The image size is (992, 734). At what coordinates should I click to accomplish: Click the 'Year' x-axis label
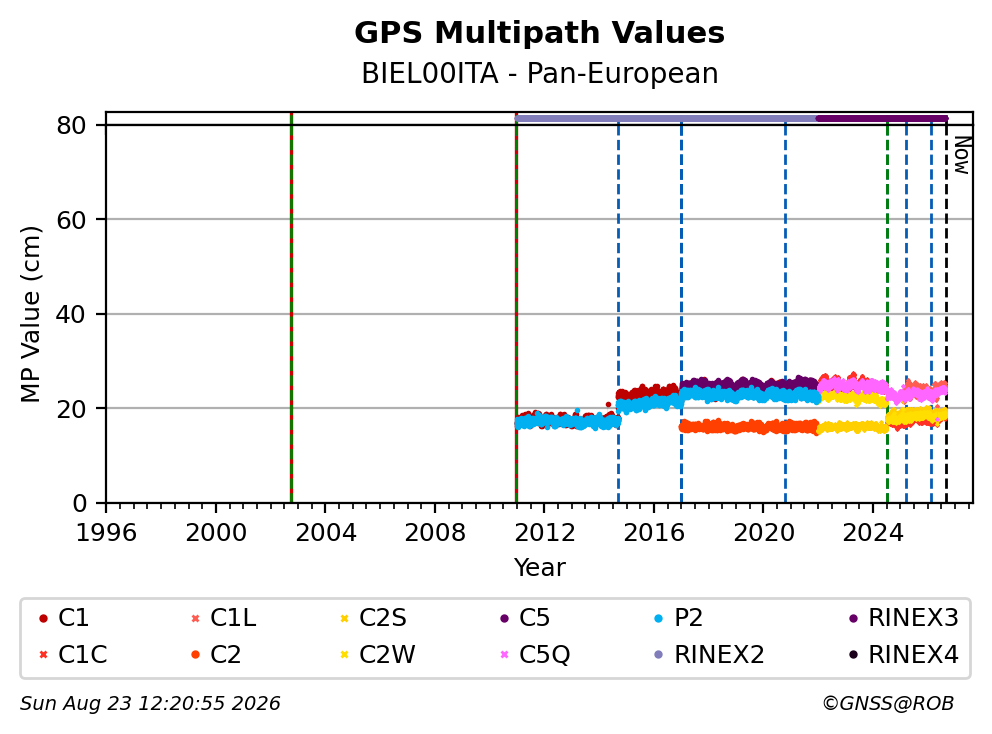[x=539, y=568]
